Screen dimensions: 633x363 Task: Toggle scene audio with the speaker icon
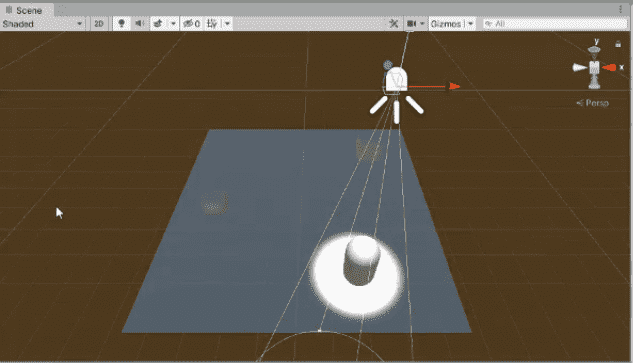pos(140,24)
